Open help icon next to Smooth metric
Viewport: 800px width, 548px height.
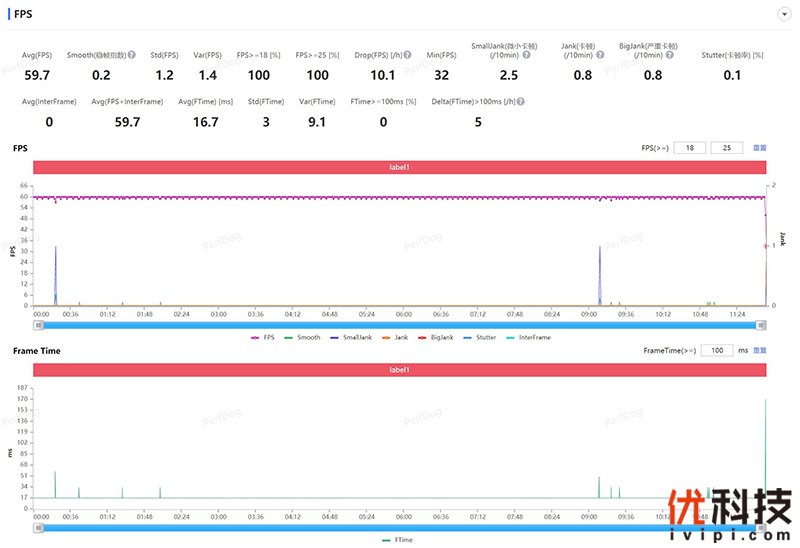[x=132, y=55]
